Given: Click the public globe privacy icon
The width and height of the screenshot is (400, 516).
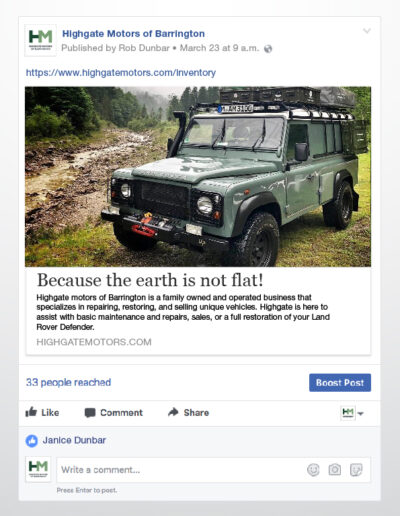Looking at the screenshot, I should (x=268, y=49).
